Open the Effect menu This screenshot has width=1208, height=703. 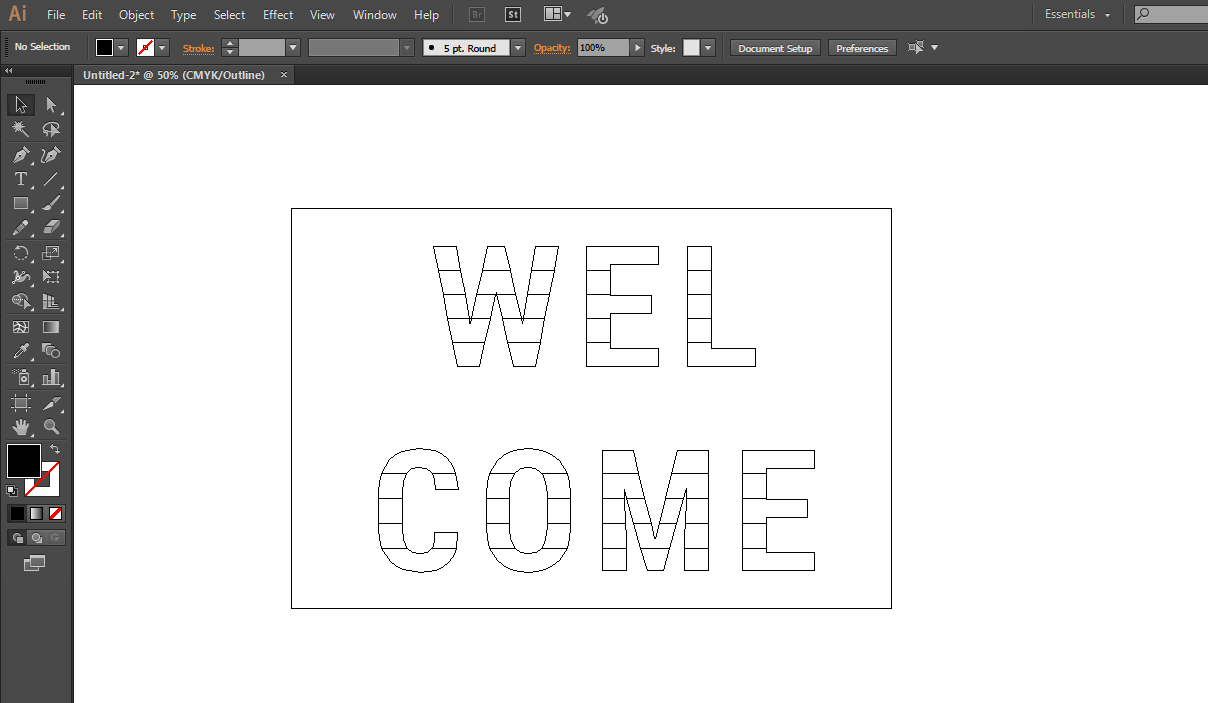[278, 15]
